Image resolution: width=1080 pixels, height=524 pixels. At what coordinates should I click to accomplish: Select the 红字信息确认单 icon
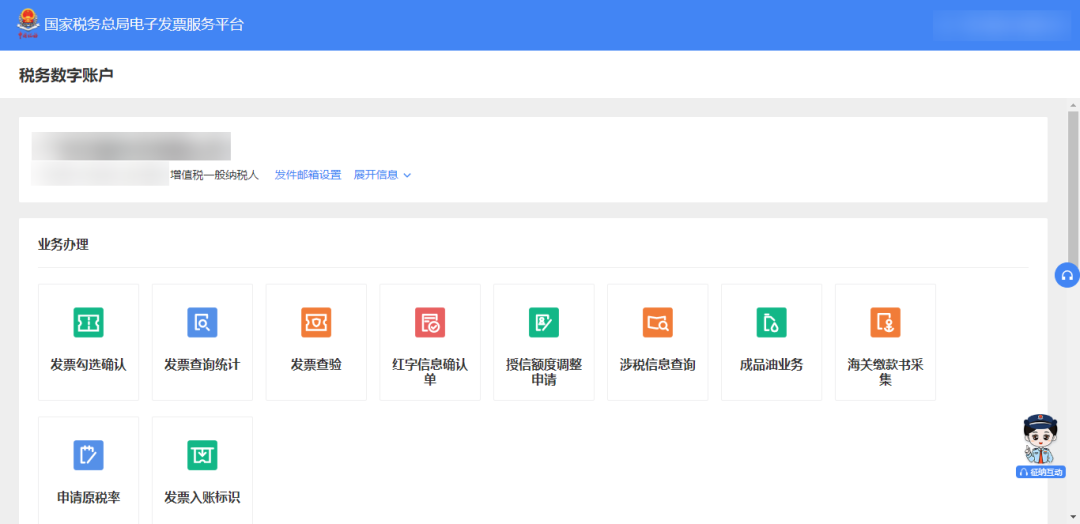pos(430,323)
